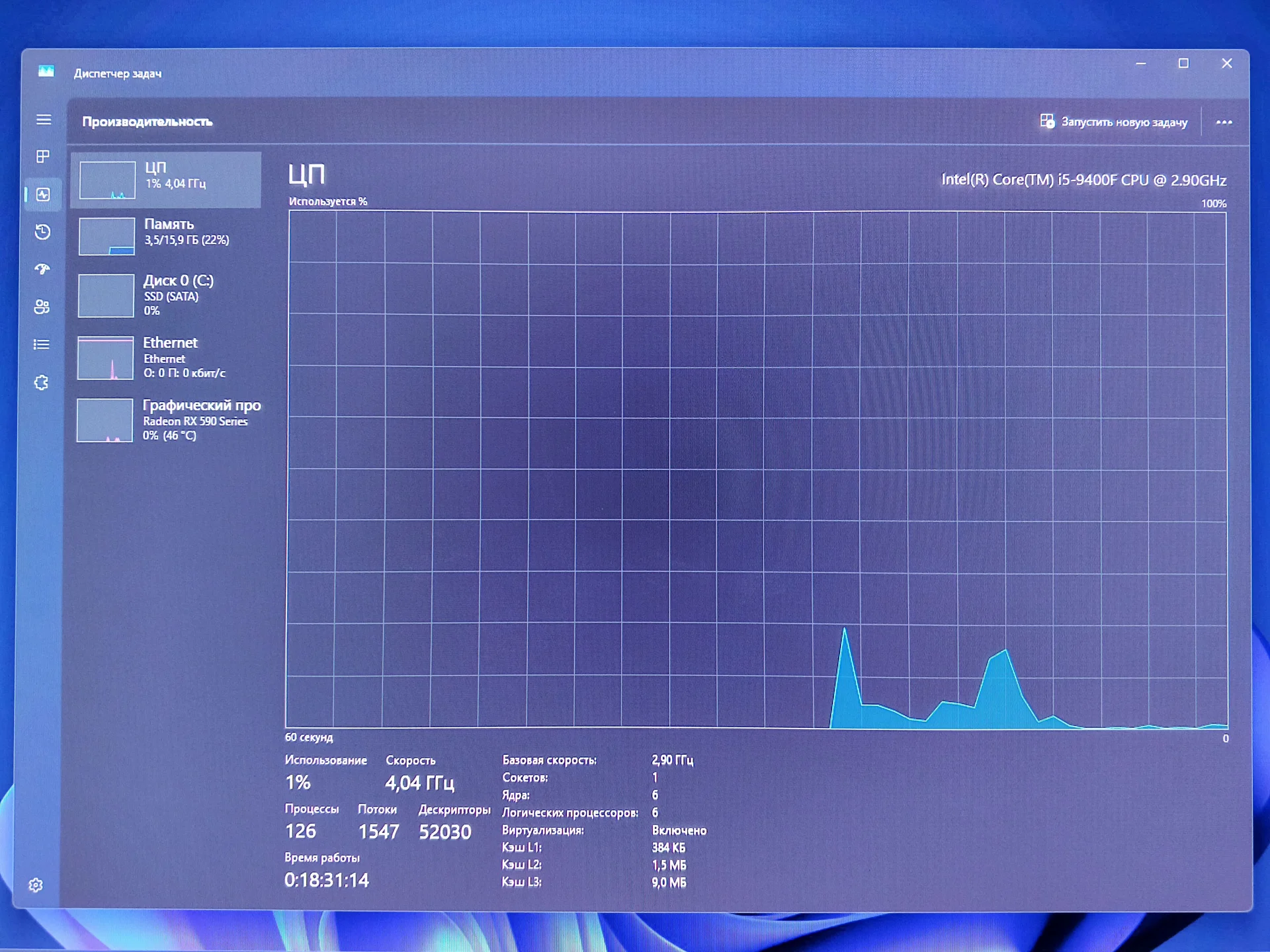The image size is (1270, 952).
Task: Click the handles count 52030
Action: [x=444, y=832]
